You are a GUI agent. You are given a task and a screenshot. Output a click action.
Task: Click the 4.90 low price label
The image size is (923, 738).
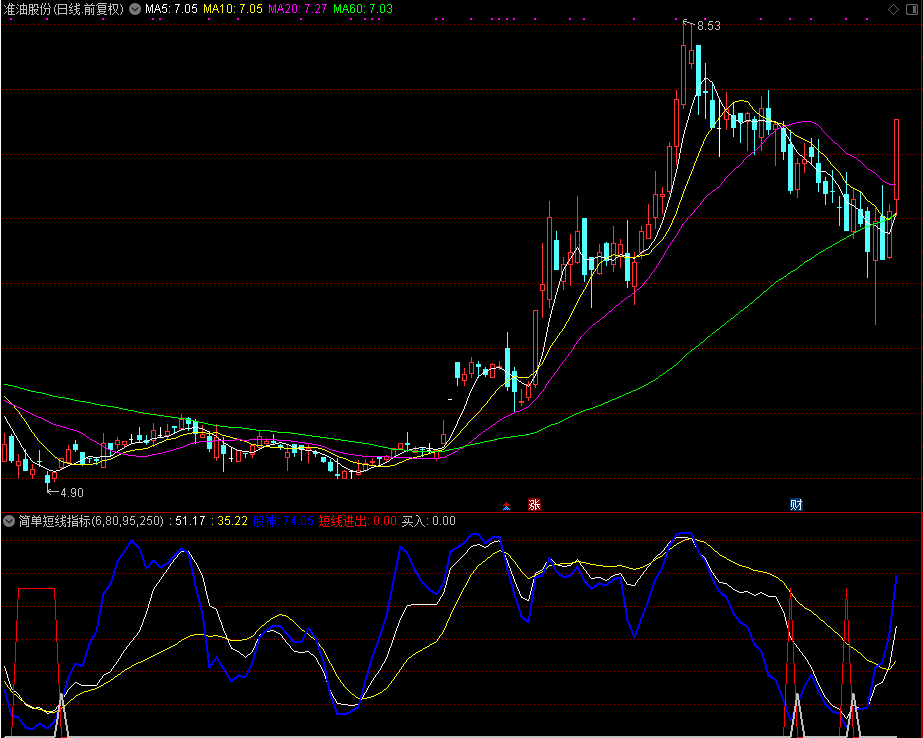[71, 493]
